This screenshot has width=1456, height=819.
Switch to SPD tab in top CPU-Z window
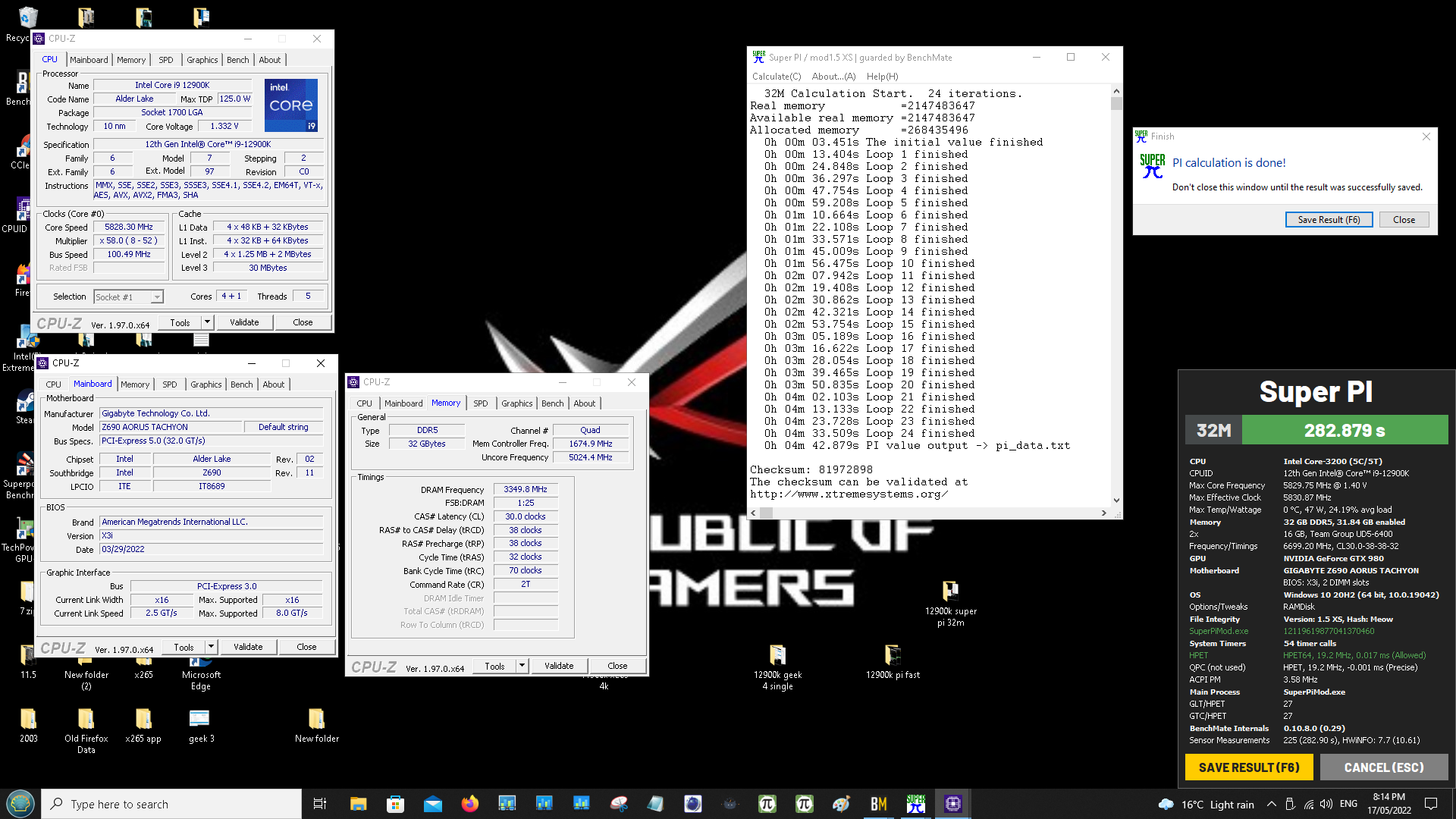click(165, 60)
